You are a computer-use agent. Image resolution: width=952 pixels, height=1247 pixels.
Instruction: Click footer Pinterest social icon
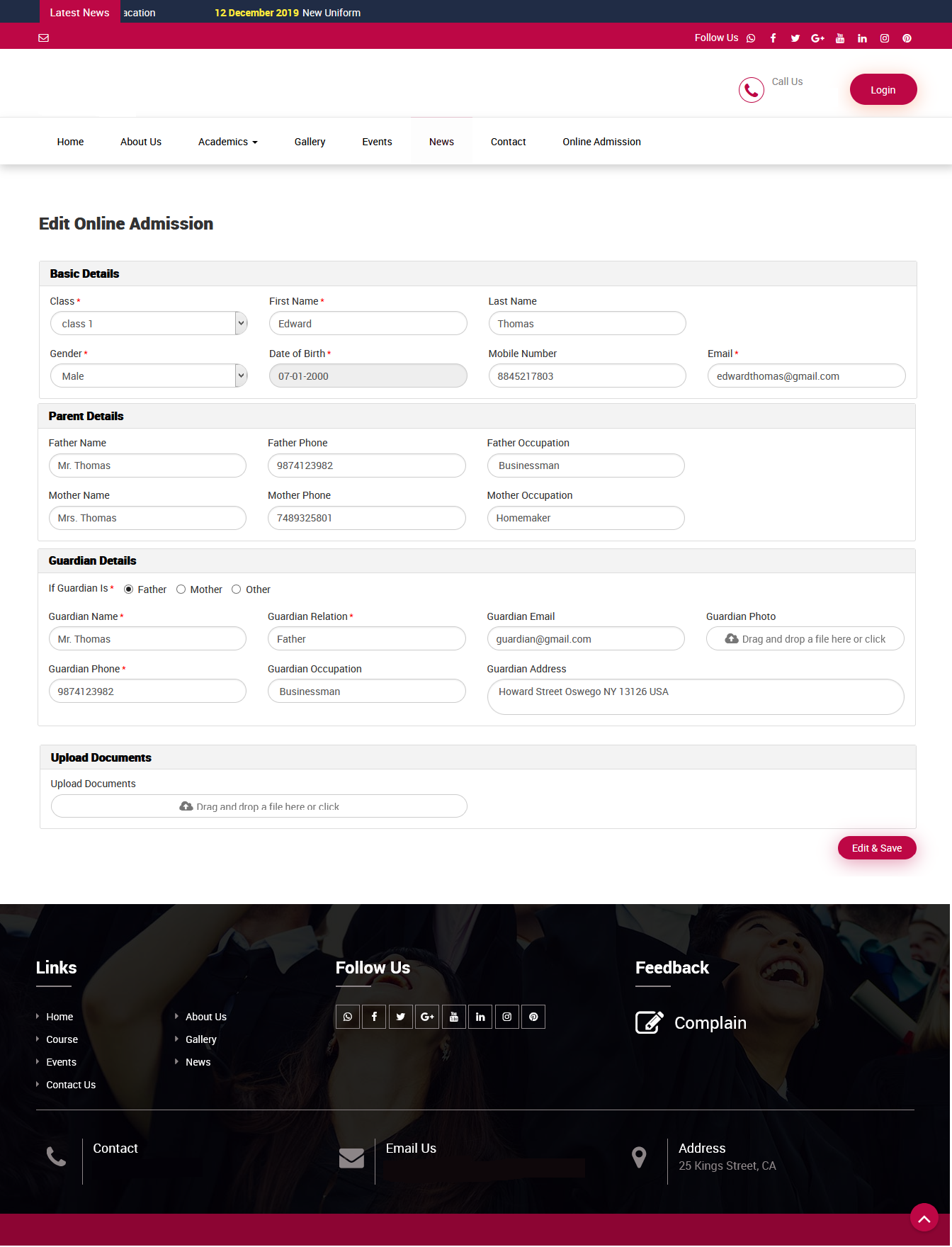[533, 1017]
